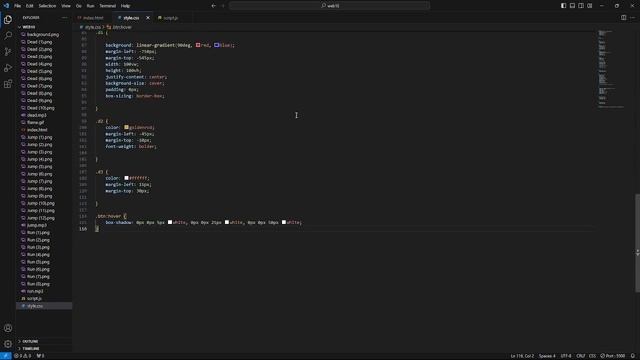
Task: Open notifications bell in status bar
Action: point(633,356)
